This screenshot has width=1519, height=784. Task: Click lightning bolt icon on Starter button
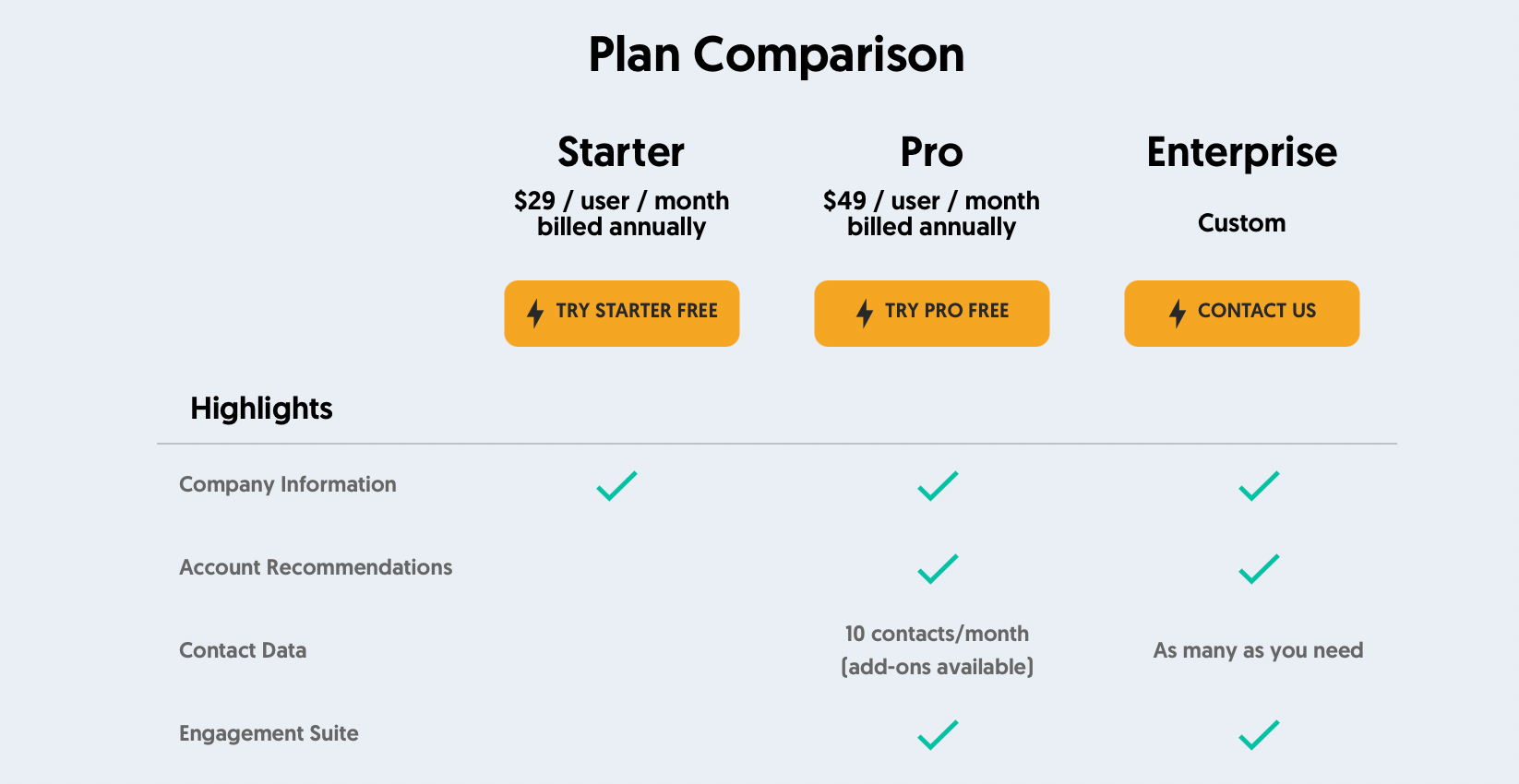535,314
